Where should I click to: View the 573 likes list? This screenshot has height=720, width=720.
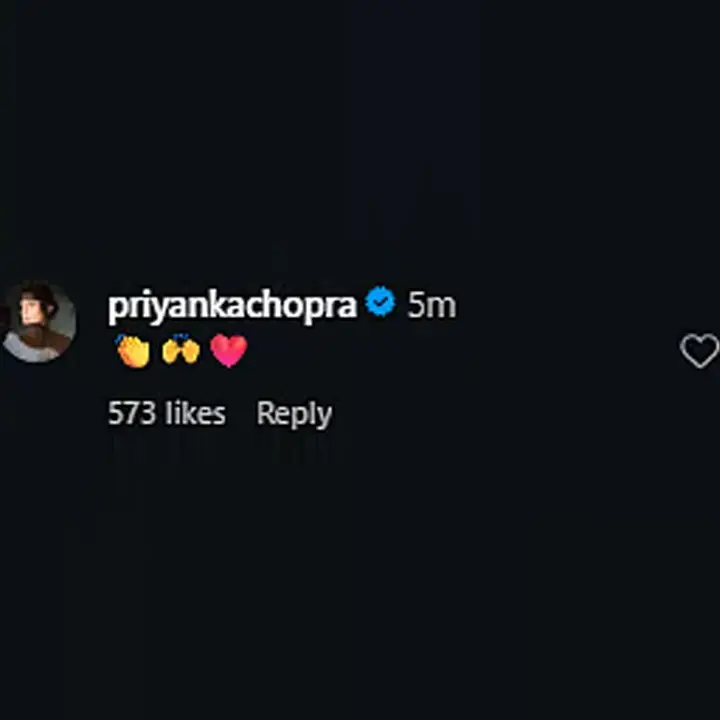click(x=167, y=413)
